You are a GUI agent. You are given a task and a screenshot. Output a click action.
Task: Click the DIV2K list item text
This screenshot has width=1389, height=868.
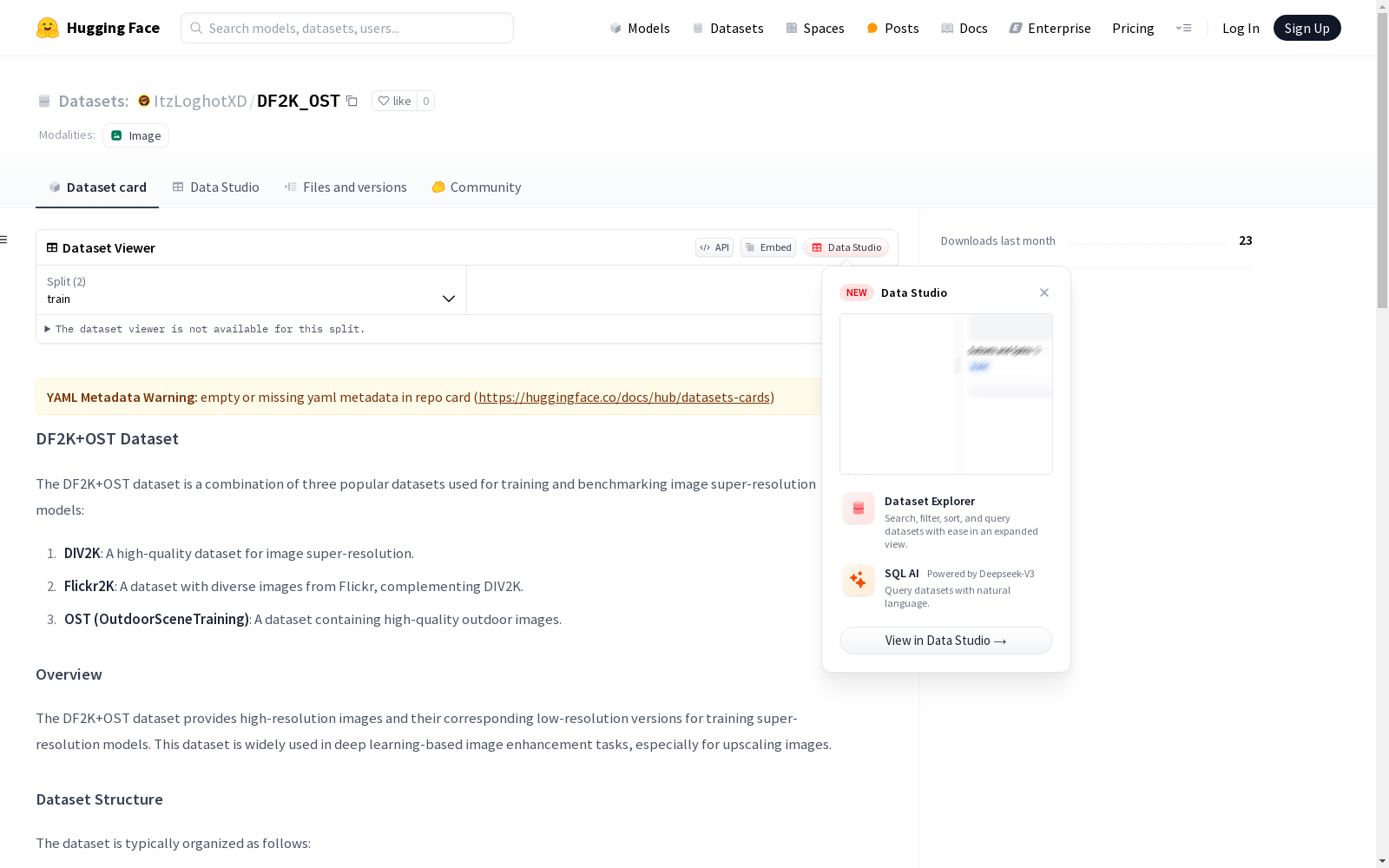point(239,553)
